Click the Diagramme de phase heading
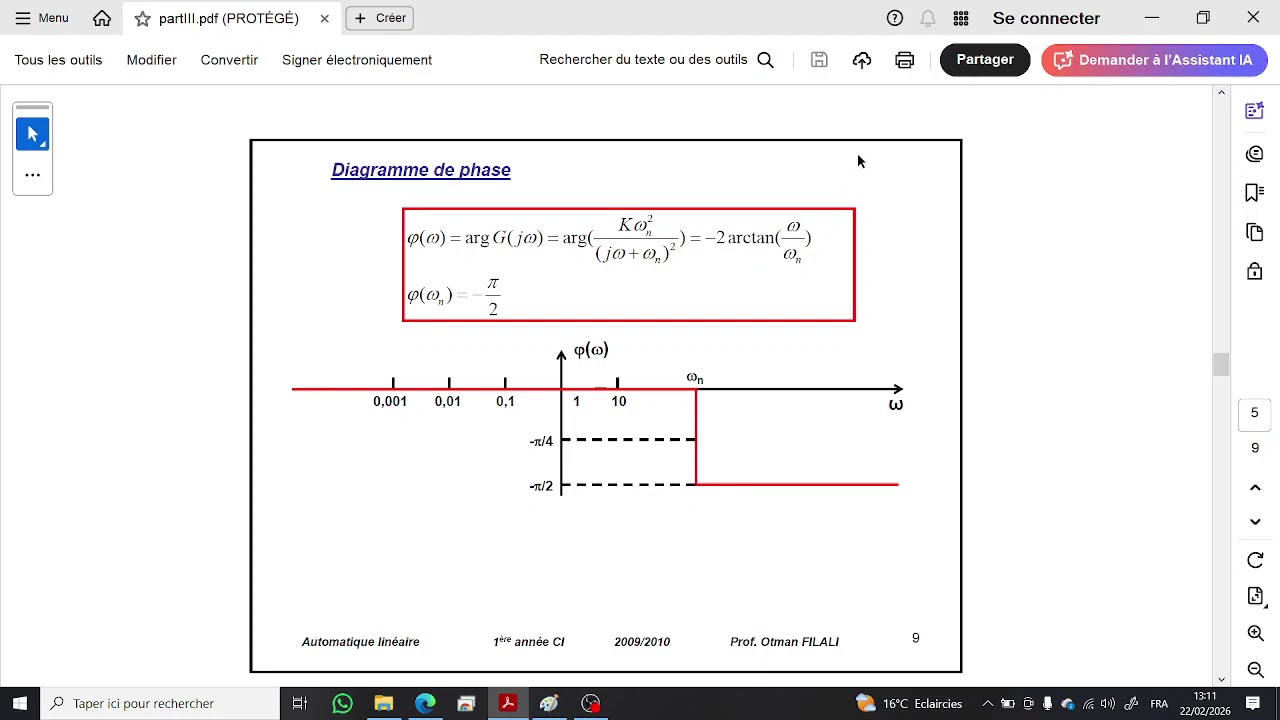The height and width of the screenshot is (720, 1280). pos(421,170)
